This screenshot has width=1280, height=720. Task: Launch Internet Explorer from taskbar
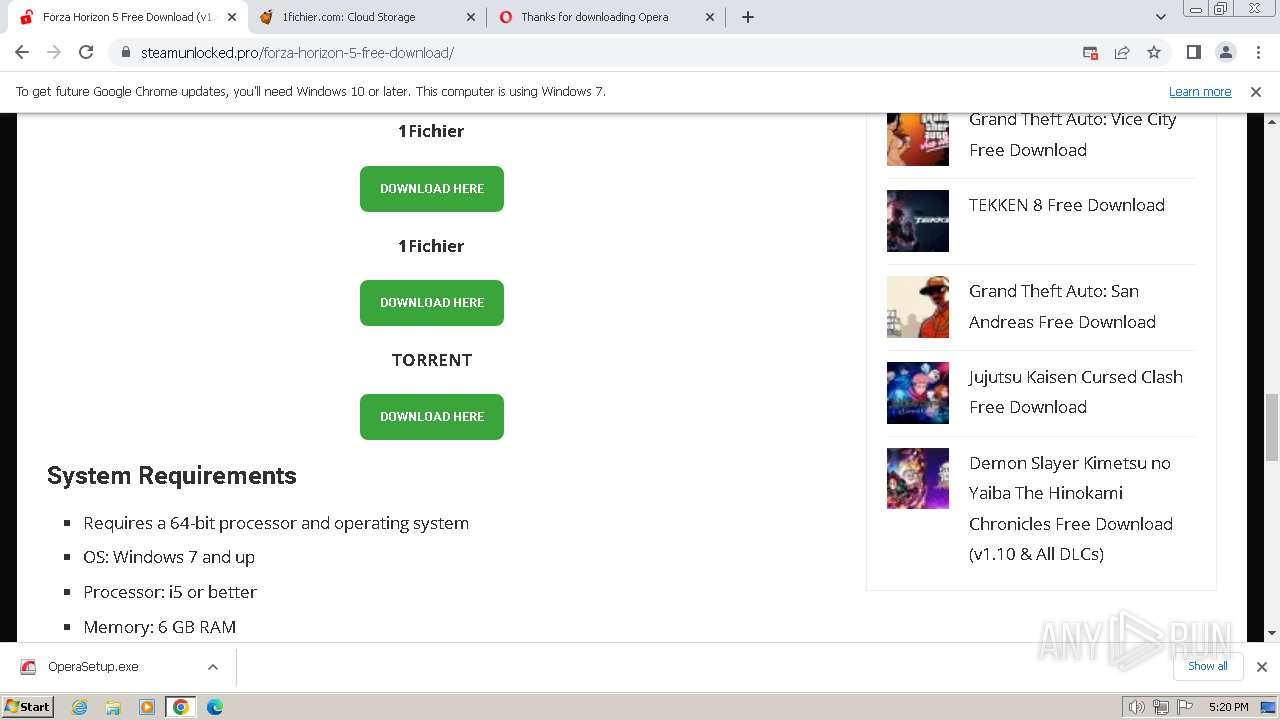[x=80, y=707]
